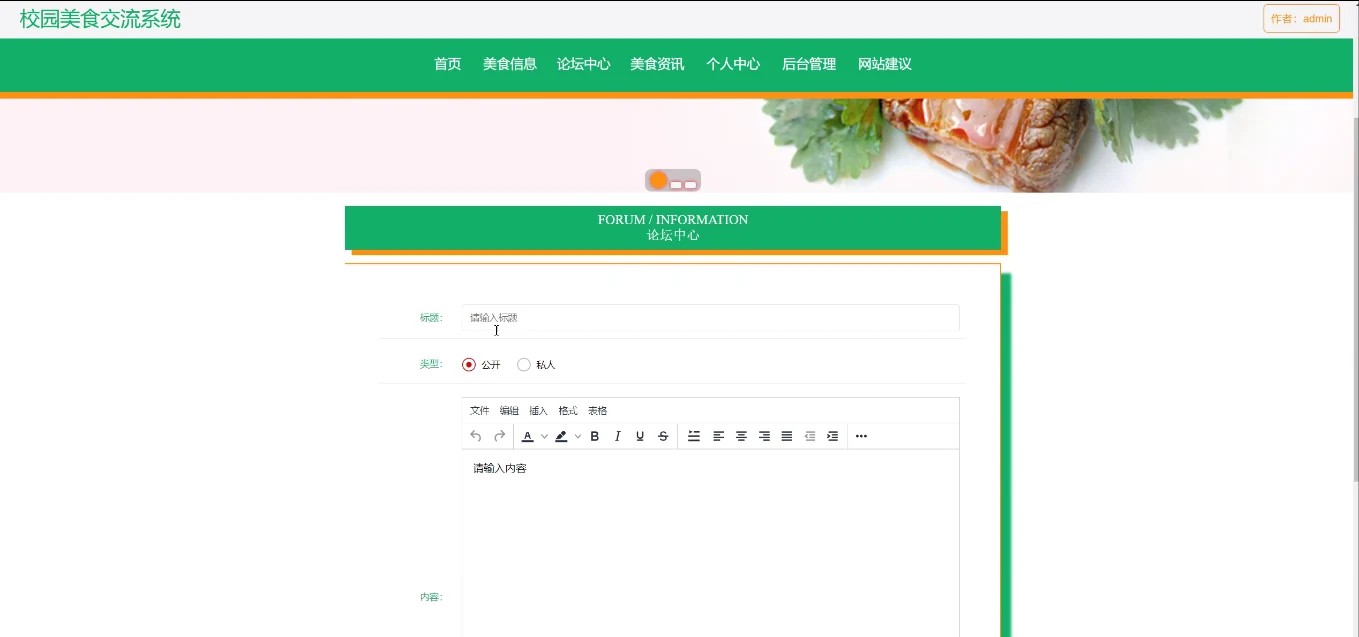The image size is (1359, 637).
Task: Open the 格式 editor menu
Action: (x=568, y=411)
